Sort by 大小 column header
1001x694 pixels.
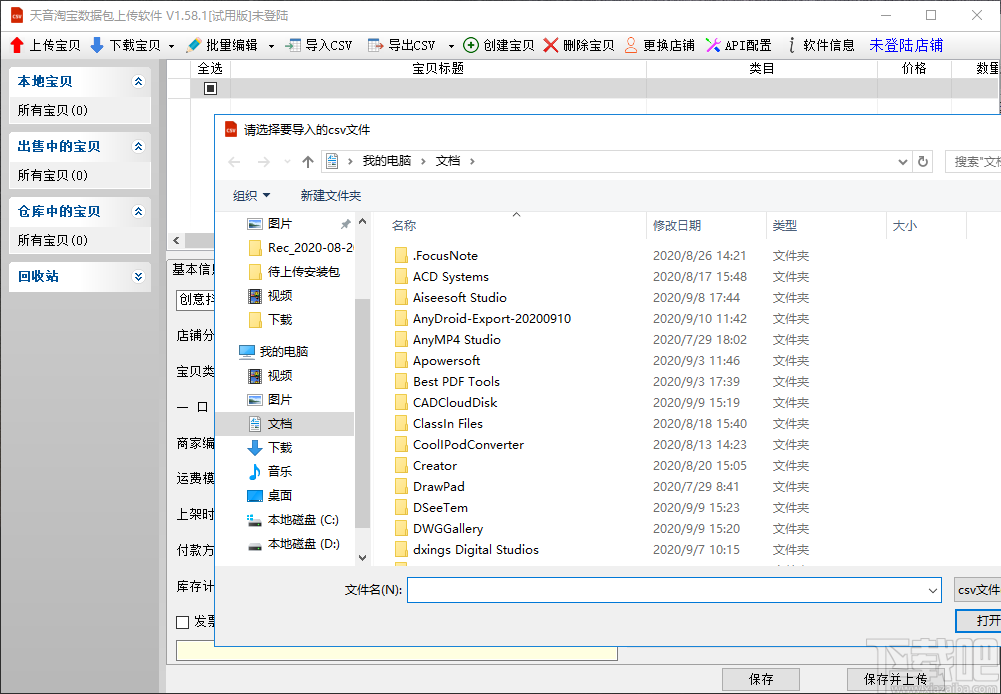pyautogui.click(x=905, y=225)
